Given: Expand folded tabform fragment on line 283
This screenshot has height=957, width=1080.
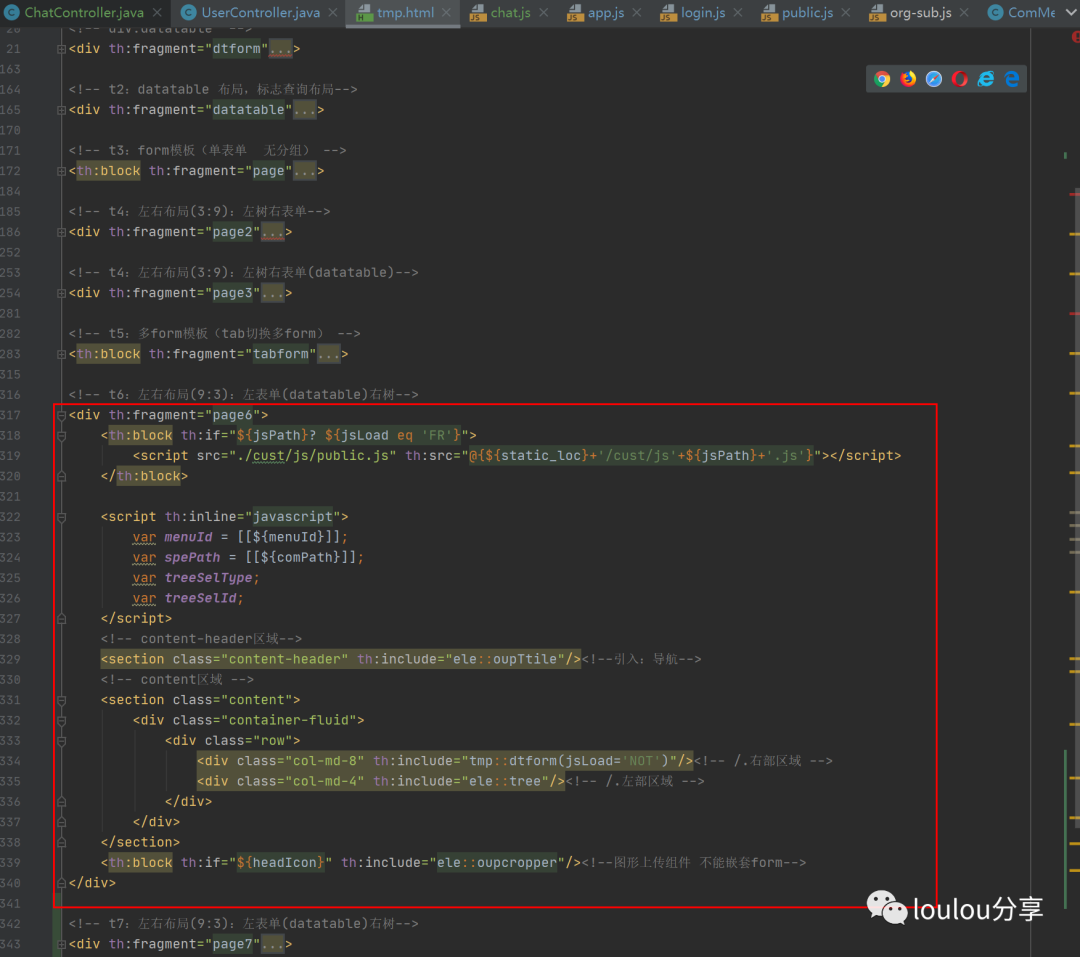Looking at the screenshot, I should coord(61,354).
